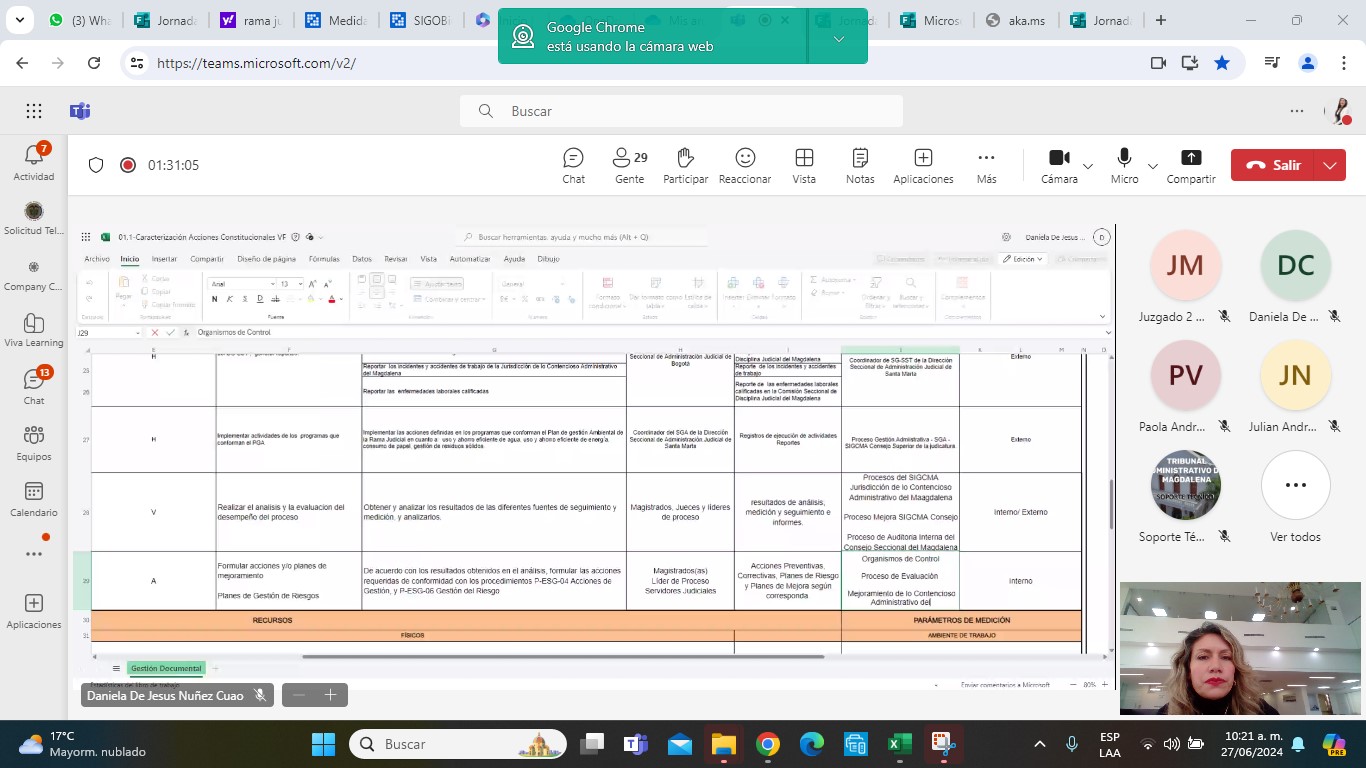Expand the Name Box dropdown showing J29
This screenshot has width=1366, height=768.
[x=138, y=332]
